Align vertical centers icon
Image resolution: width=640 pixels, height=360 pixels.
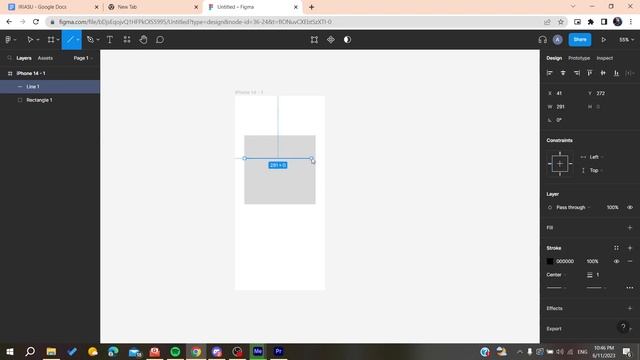click(x=603, y=73)
